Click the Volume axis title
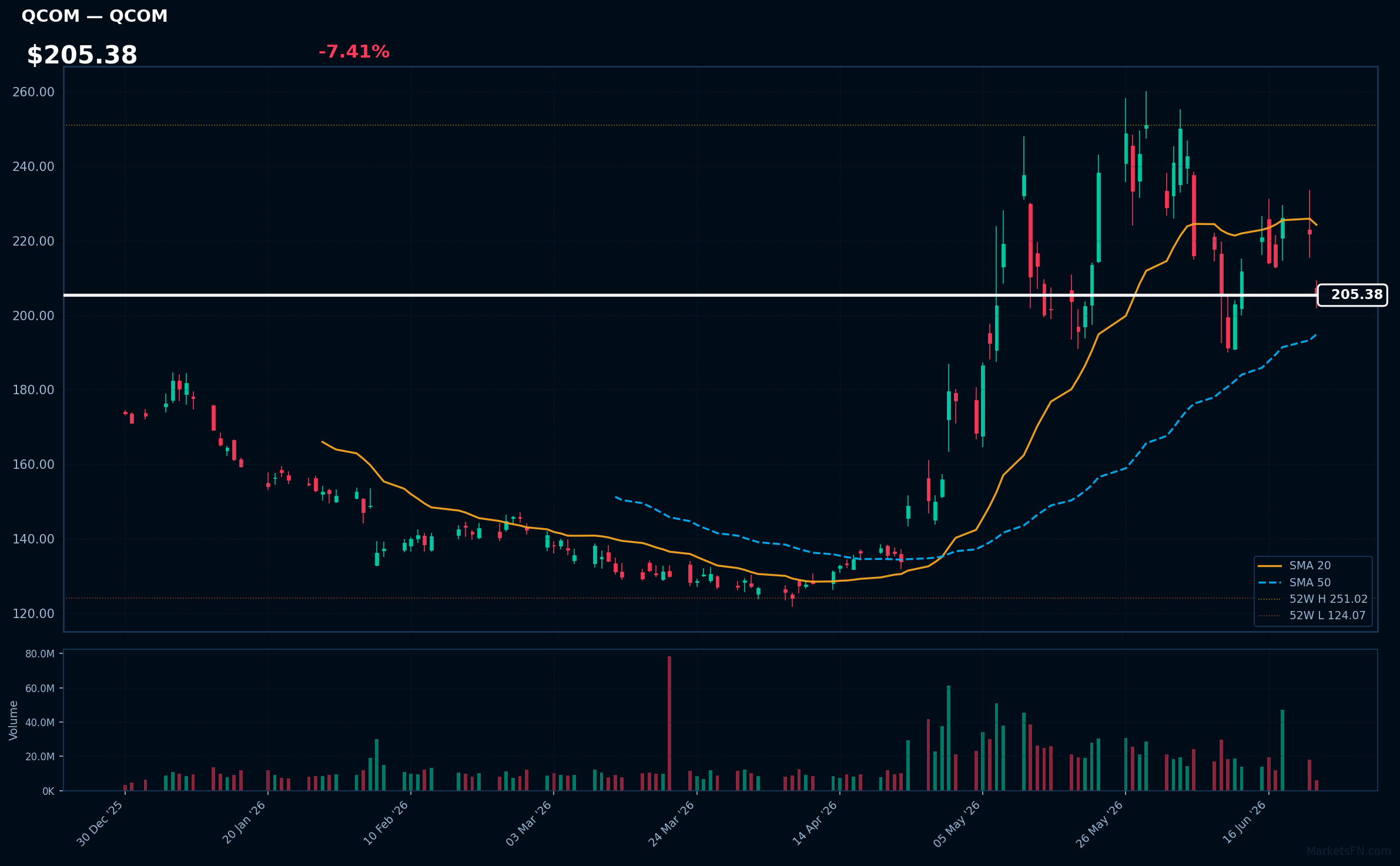 click(14, 720)
